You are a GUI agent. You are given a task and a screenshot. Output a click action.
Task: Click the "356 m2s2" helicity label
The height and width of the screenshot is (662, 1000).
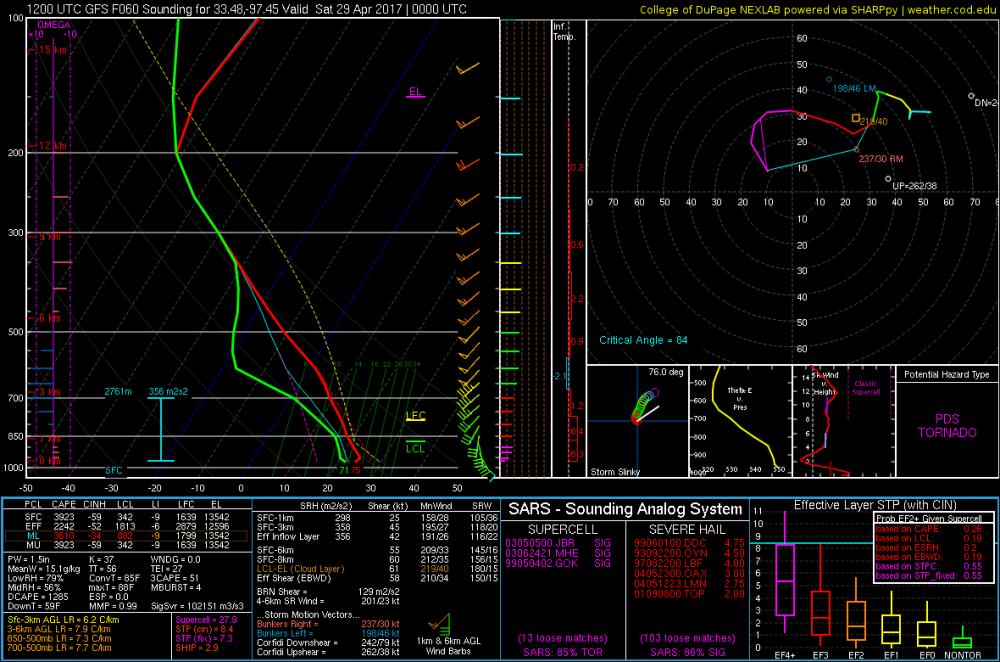click(x=168, y=392)
